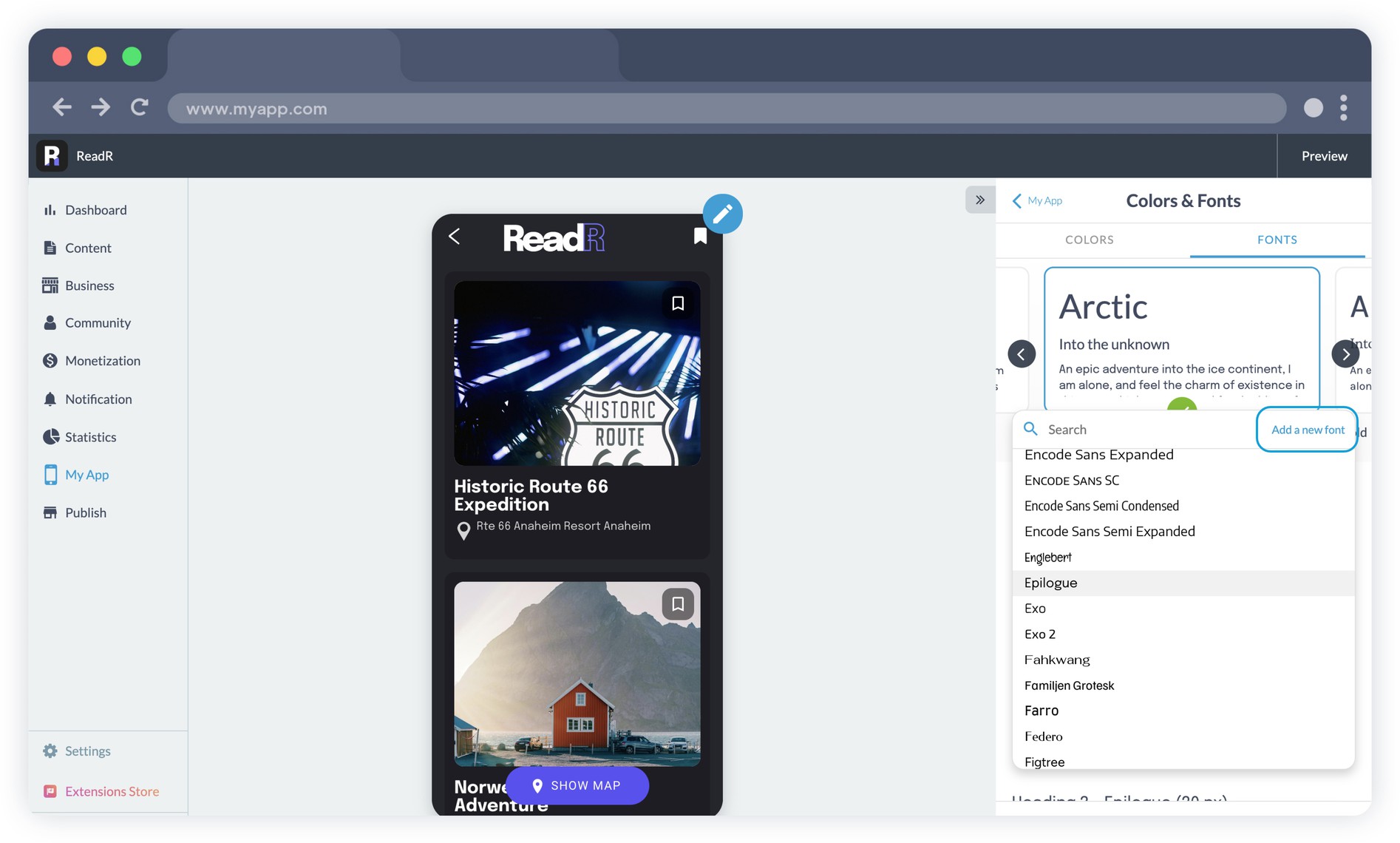Open the Extensions Store
Image resolution: width=1400 pixels, height=843 pixels.
(111, 791)
